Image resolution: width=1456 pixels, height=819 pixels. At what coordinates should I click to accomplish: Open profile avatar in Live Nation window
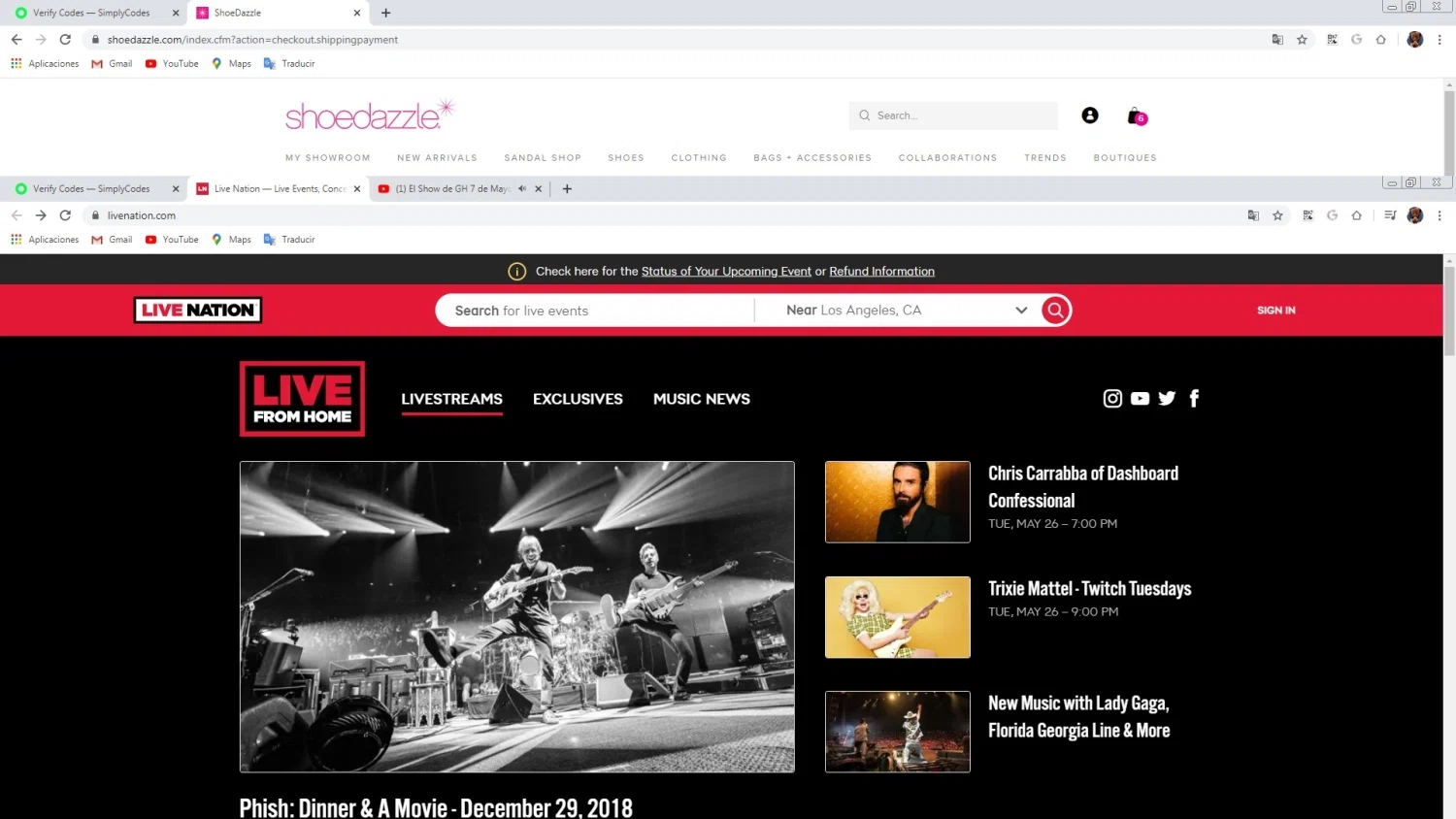pyautogui.click(x=1415, y=215)
